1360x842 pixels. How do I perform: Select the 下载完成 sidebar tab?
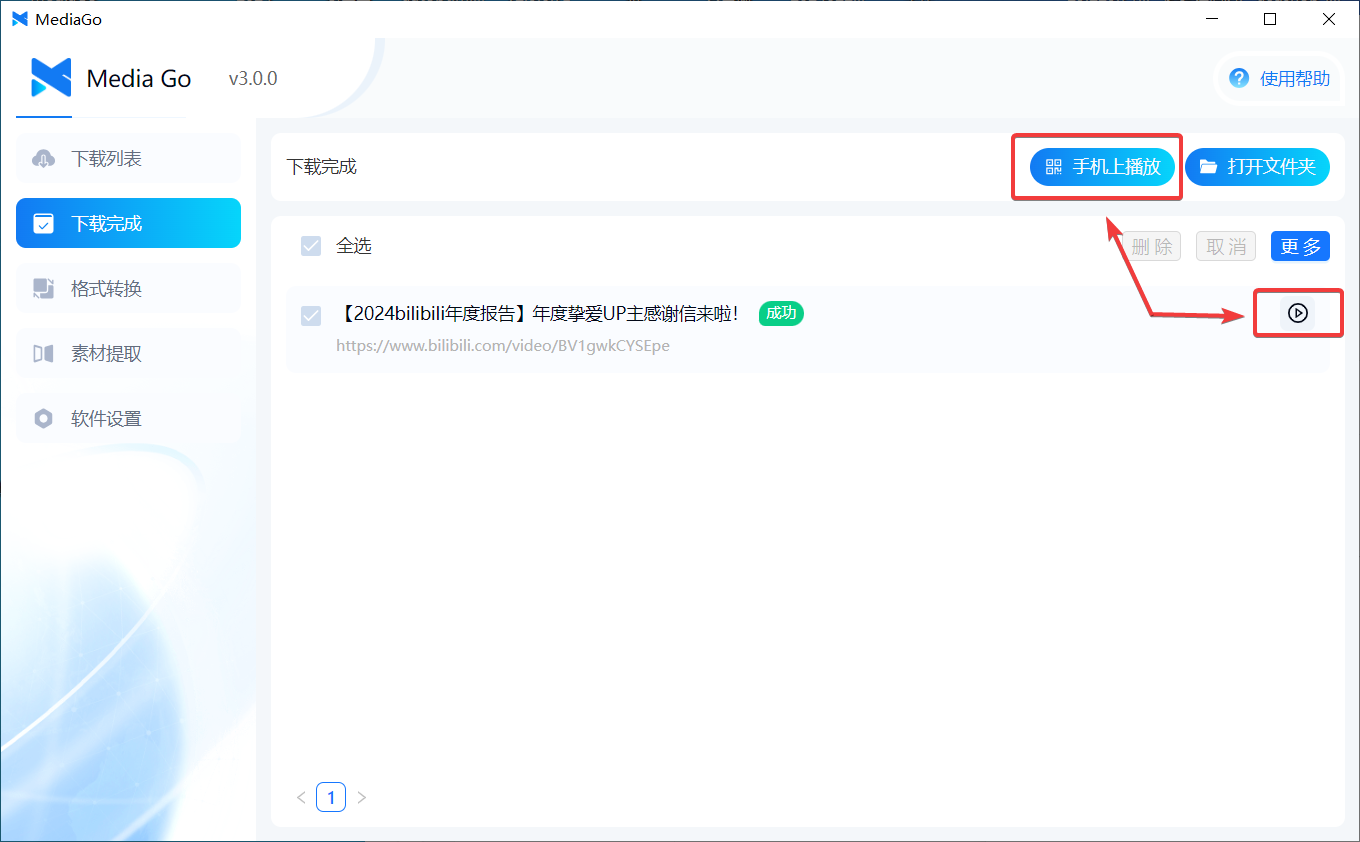click(x=128, y=223)
